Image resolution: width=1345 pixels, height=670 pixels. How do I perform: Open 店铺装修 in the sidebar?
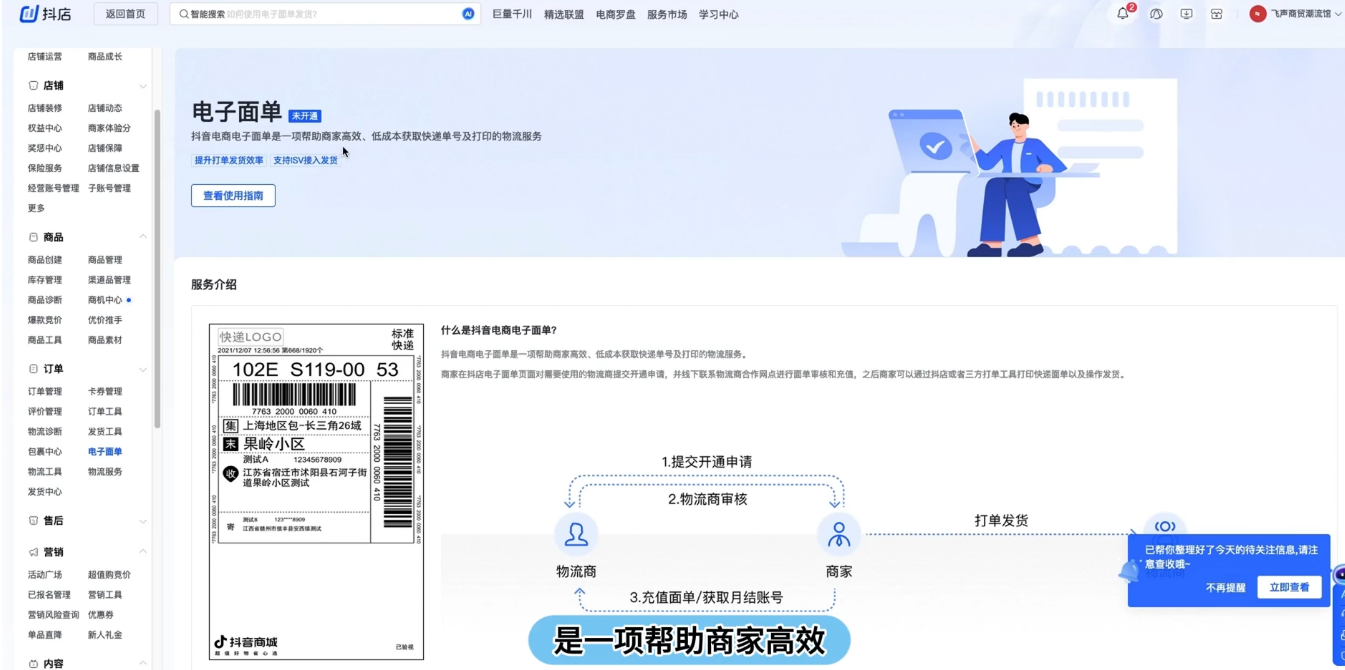[x=45, y=108]
